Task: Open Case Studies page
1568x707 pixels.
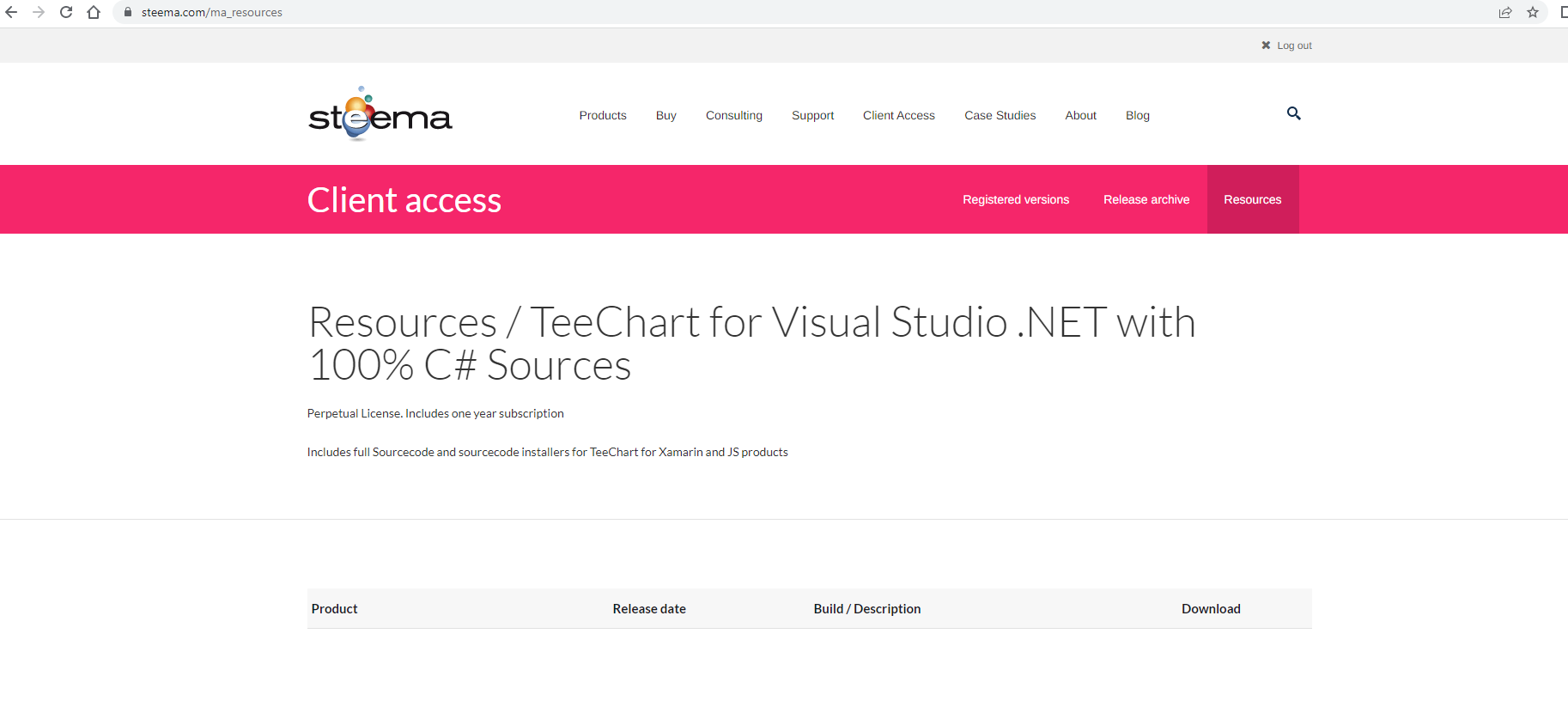Action: (1000, 115)
